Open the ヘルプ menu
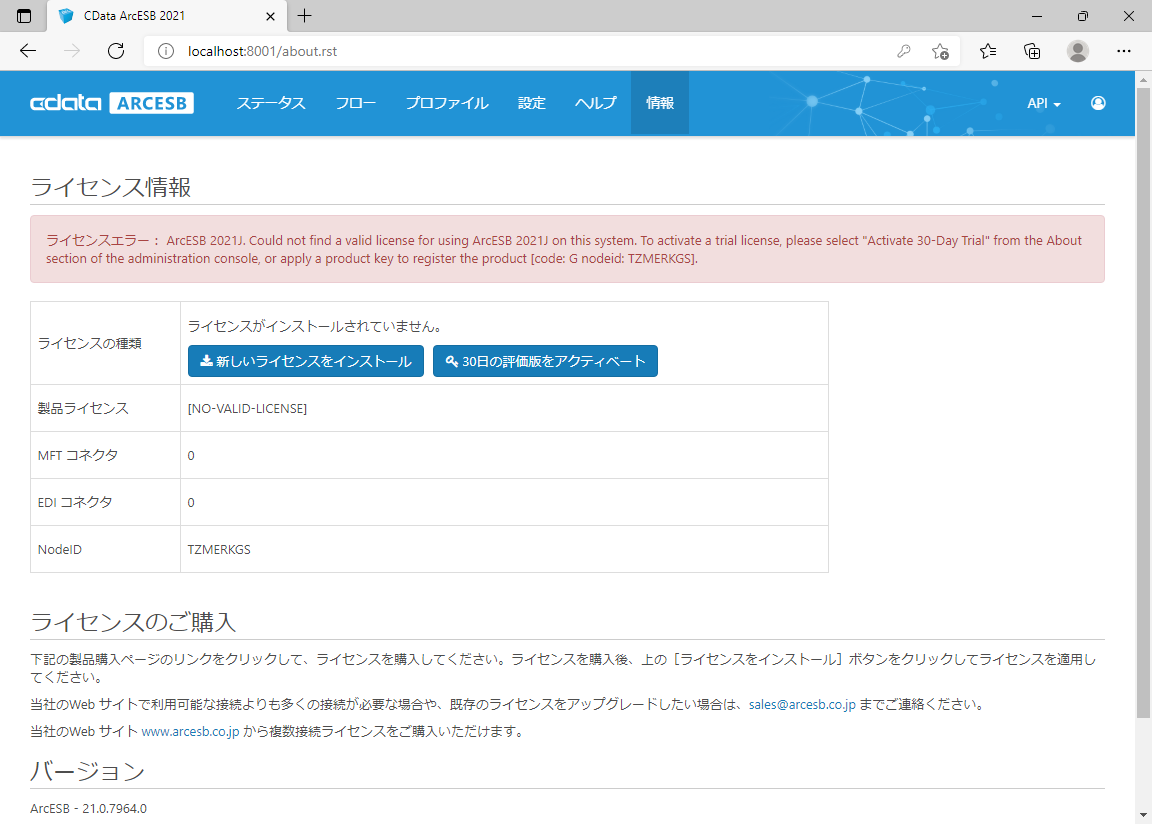The height and width of the screenshot is (824, 1152). click(596, 103)
